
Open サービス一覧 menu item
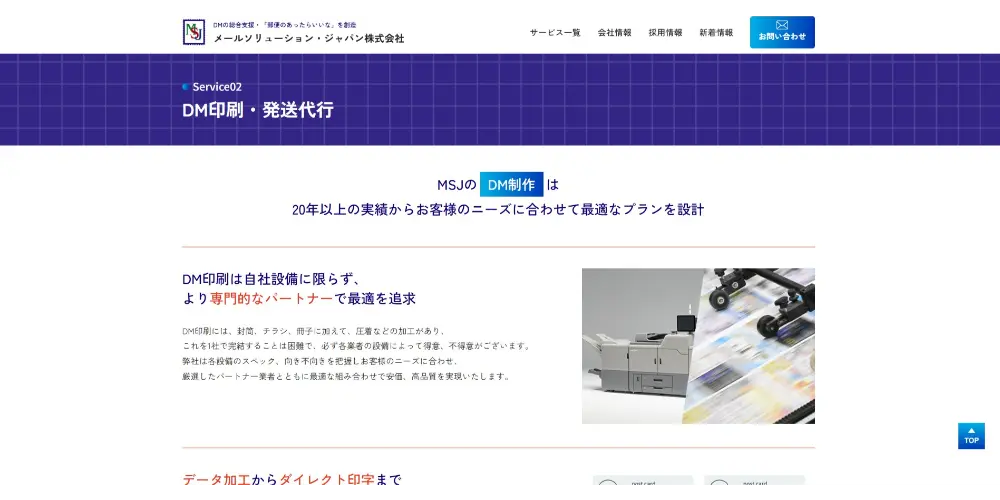pos(555,33)
